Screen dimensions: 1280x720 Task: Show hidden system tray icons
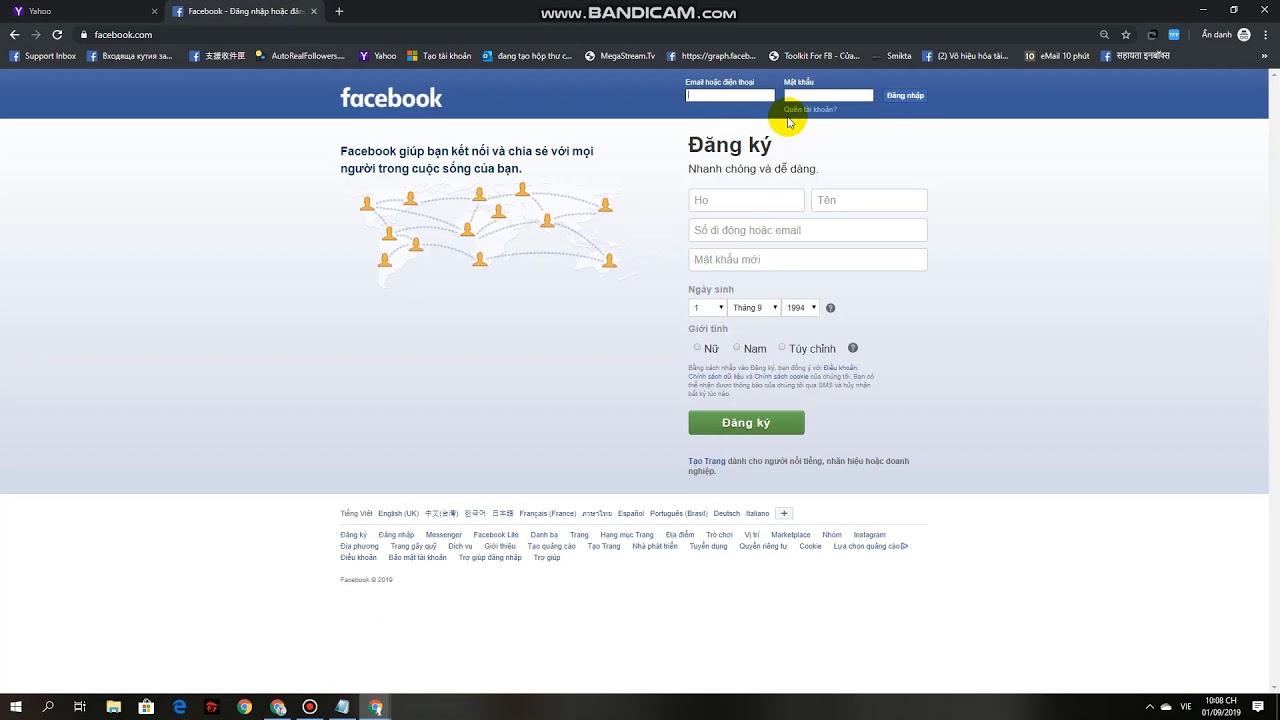(1149, 707)
